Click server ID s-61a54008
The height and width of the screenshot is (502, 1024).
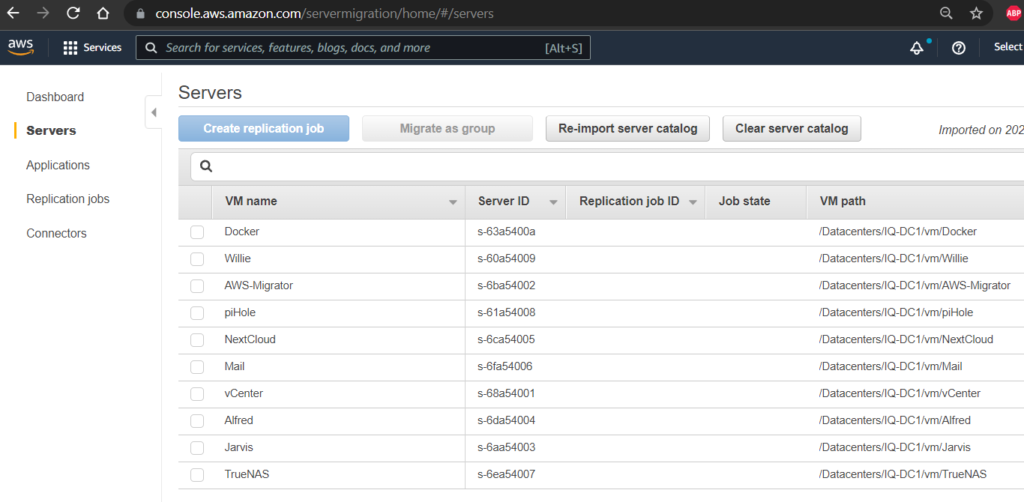[507, 313]
